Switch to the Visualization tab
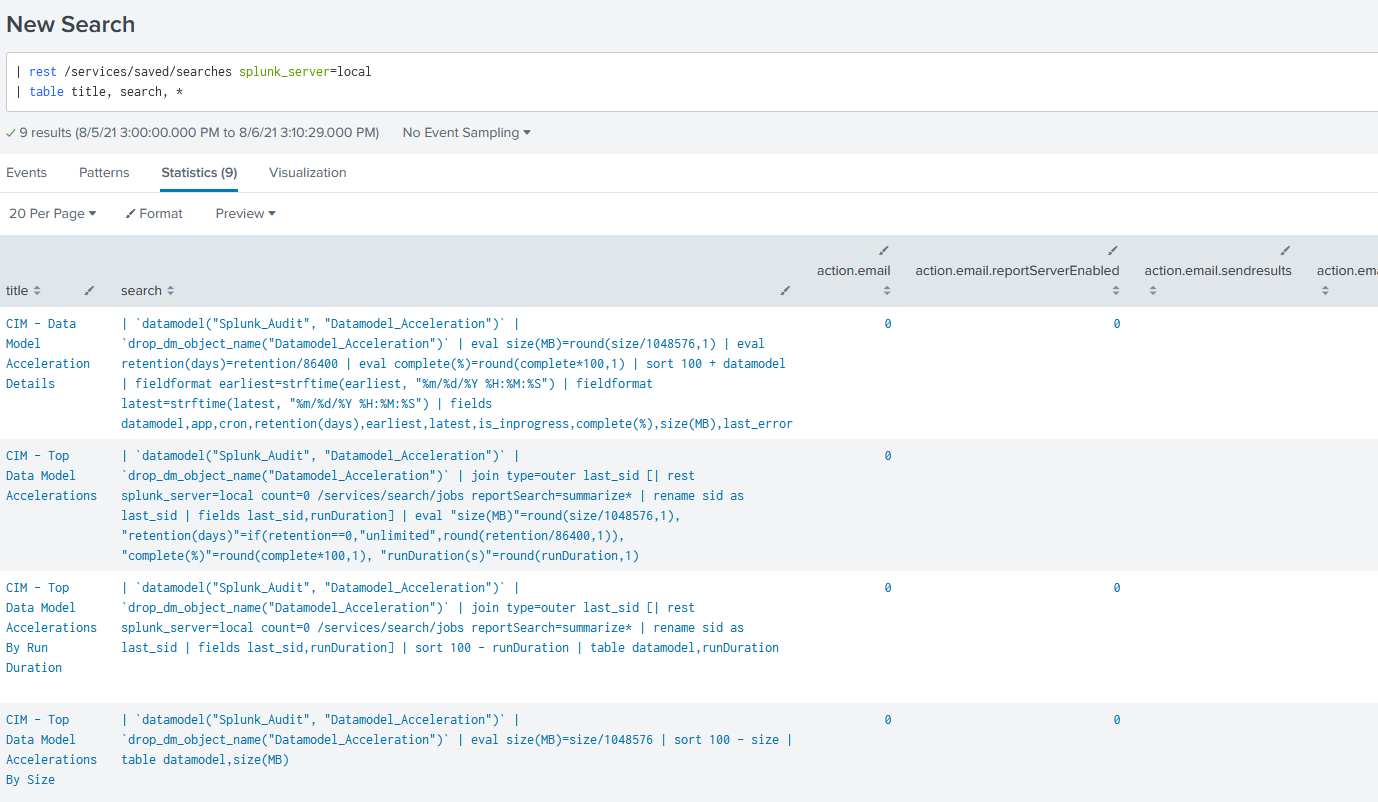1378x802 pixels. click(x=307, y=172)
